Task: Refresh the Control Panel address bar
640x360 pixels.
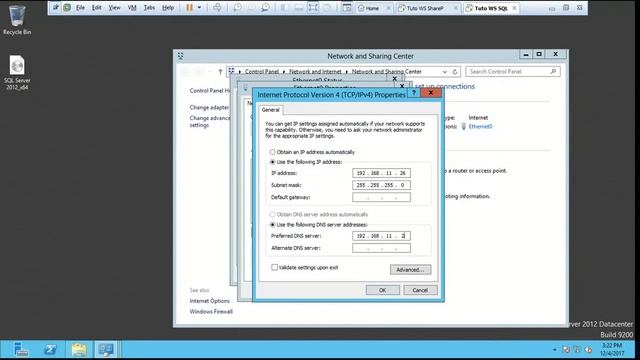Action: pos(455,71)
